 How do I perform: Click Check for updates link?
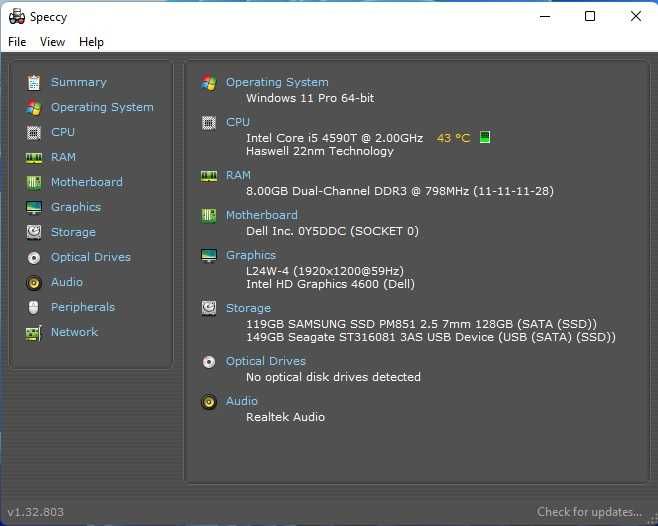click(x=590, y=512)
